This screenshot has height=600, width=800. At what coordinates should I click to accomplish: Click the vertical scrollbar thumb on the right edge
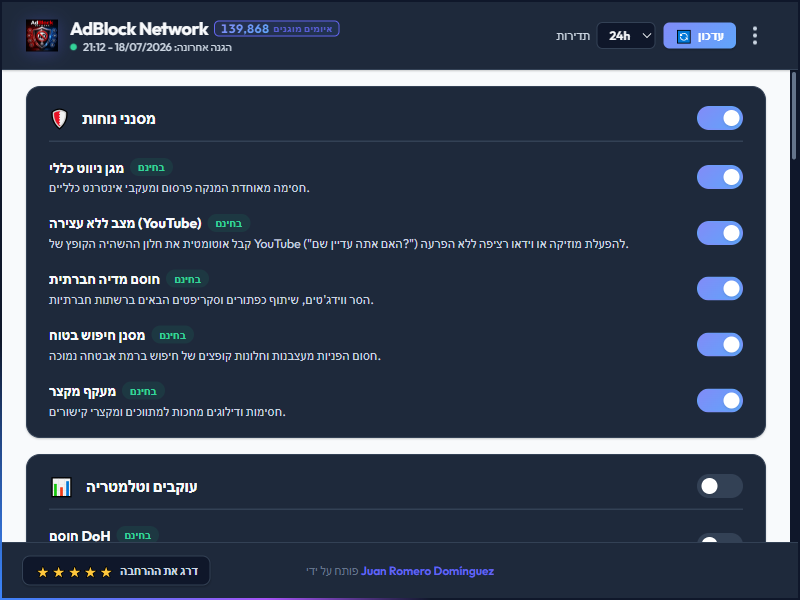pos(794,116)
